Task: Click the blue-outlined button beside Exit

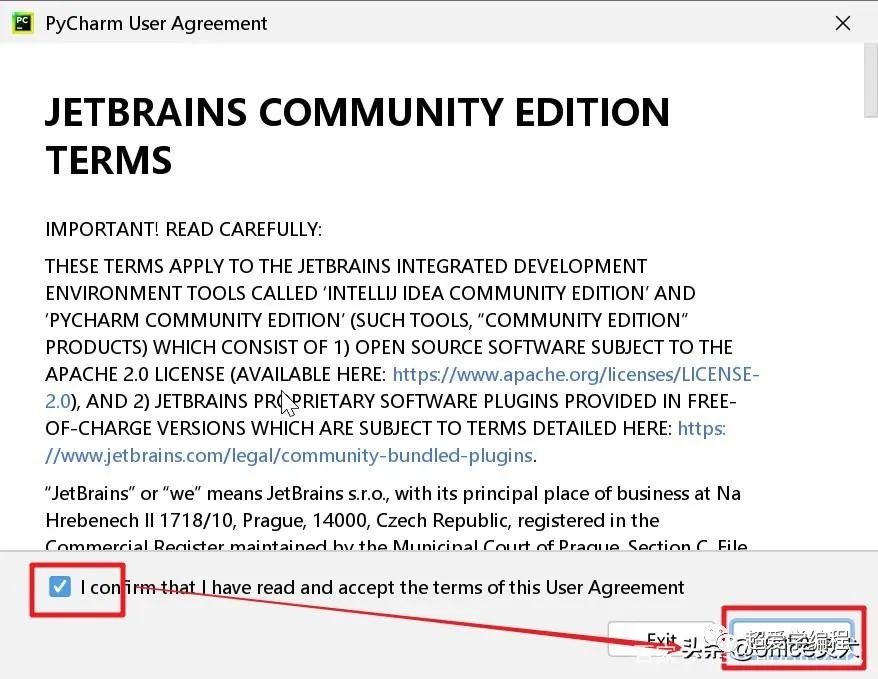Action: tap(792, 639)
